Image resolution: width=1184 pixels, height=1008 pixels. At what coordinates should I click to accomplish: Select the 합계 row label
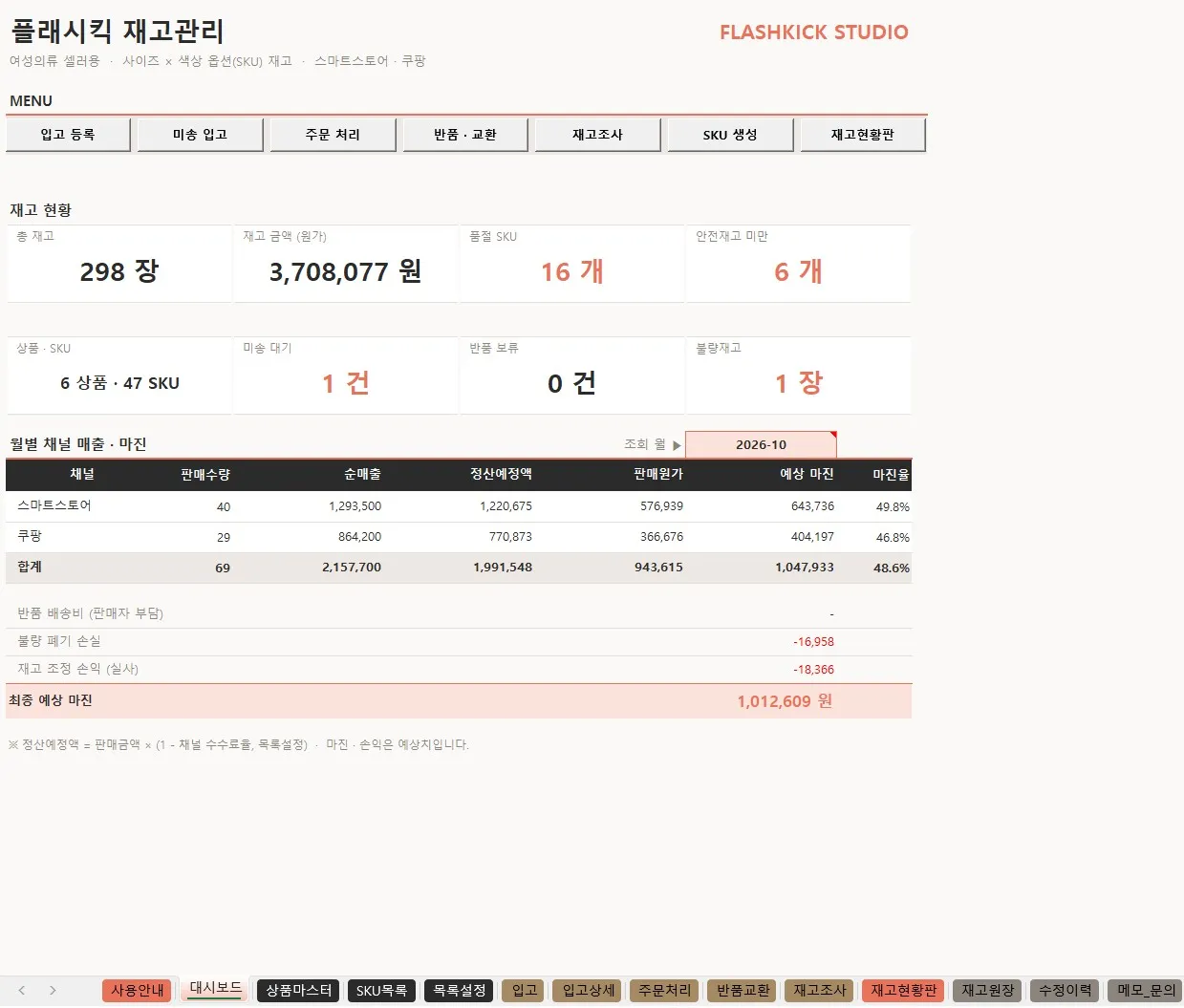[30, 567]
